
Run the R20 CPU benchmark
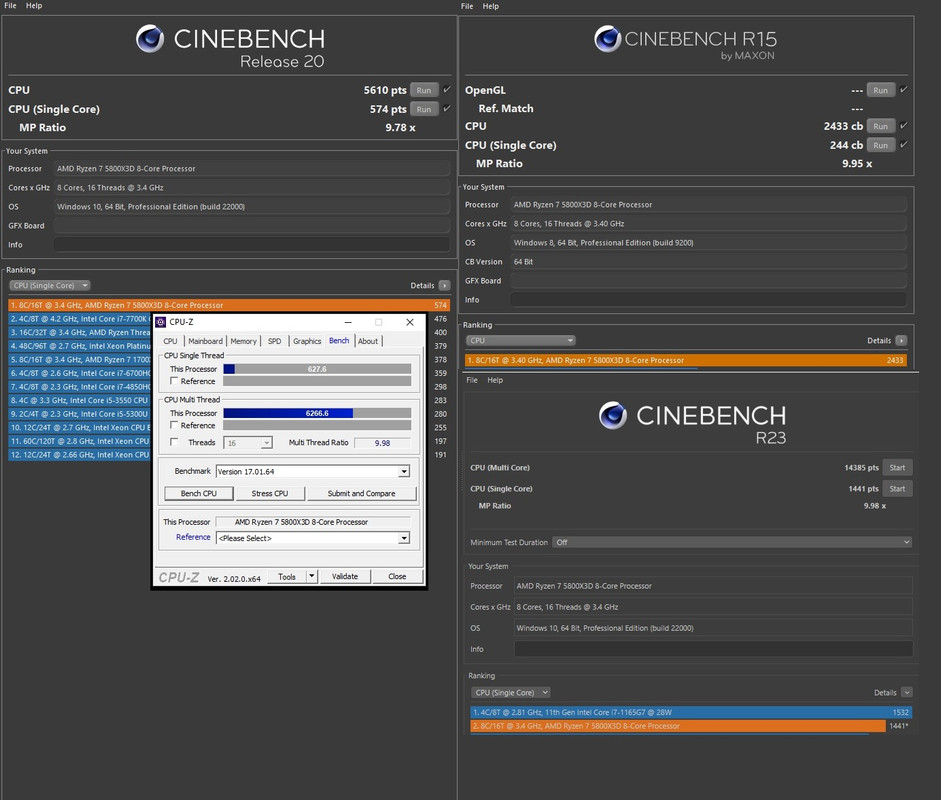pos(424,90)
